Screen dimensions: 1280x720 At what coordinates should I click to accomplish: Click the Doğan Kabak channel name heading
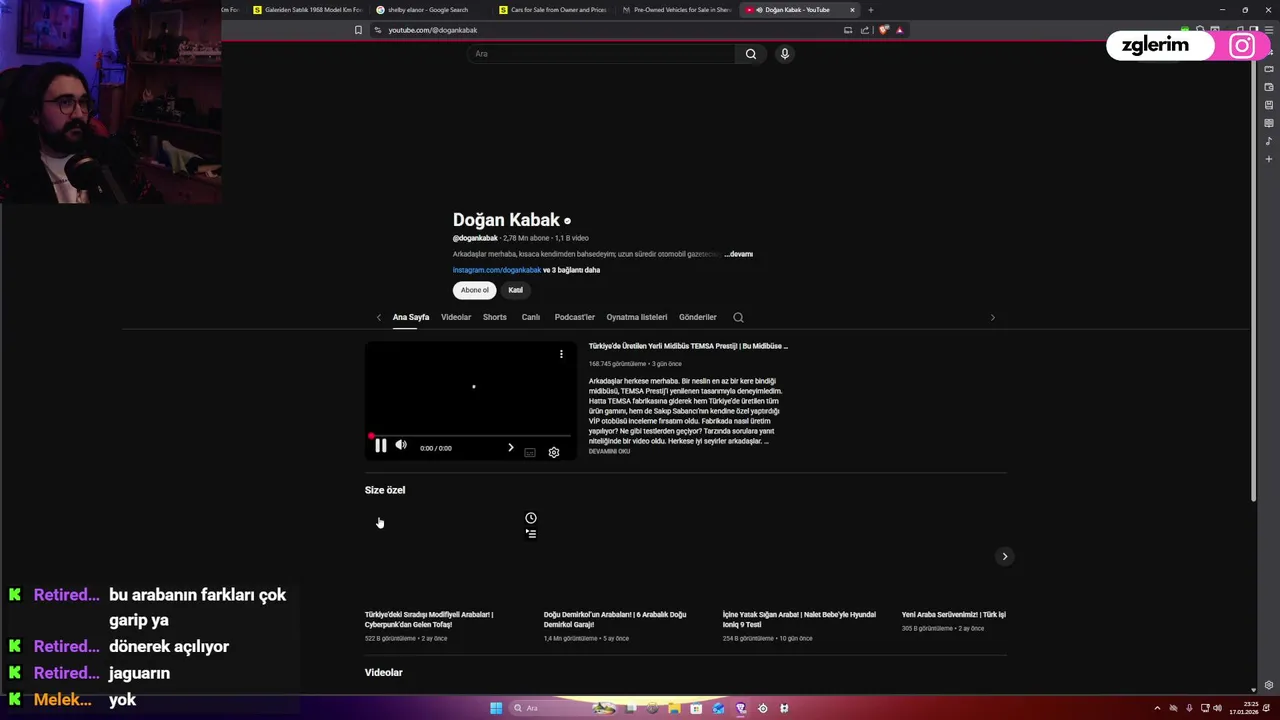[506, 220]
